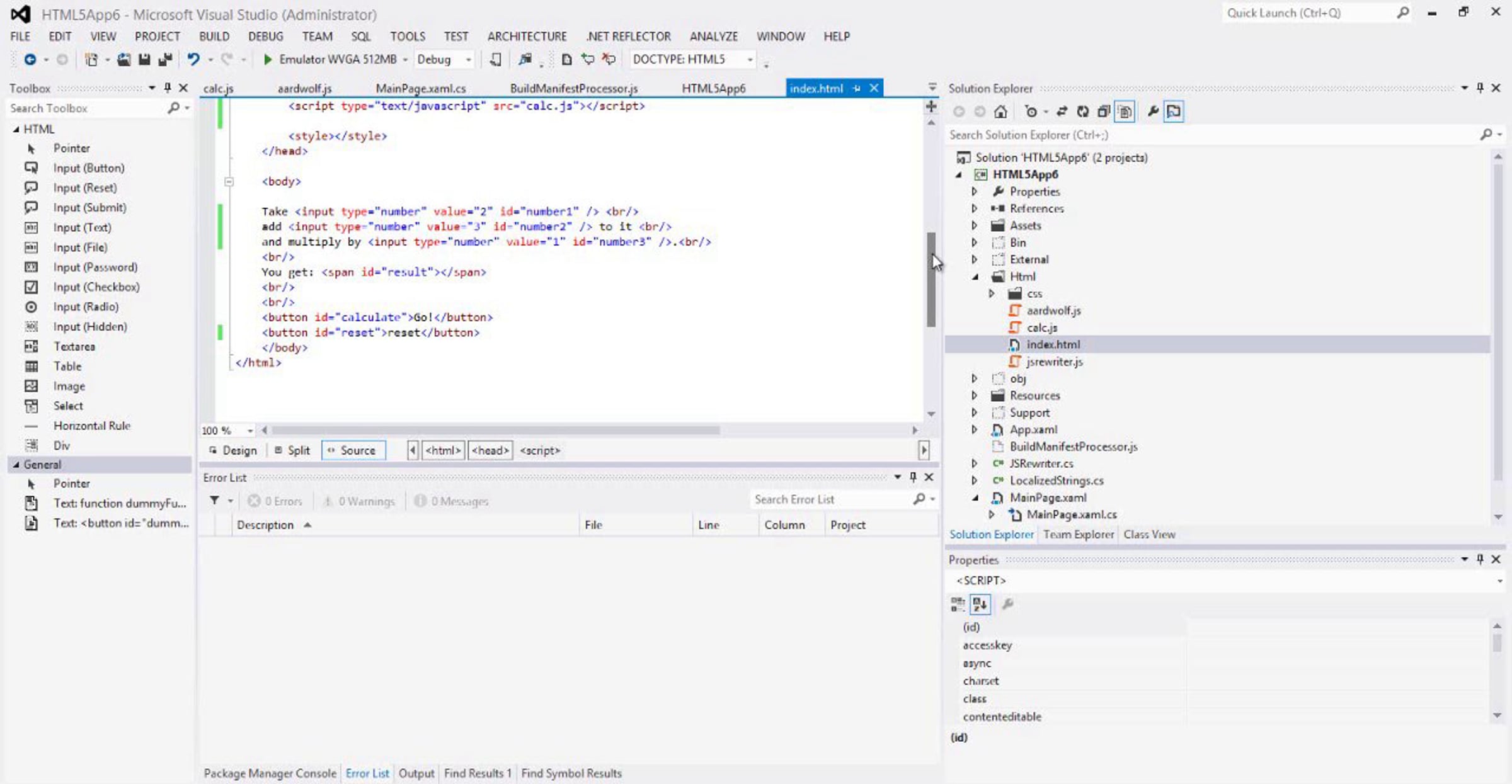Click the Save All icon in toolbar
The image size is (1512, 784).
[x=165, y=59]
